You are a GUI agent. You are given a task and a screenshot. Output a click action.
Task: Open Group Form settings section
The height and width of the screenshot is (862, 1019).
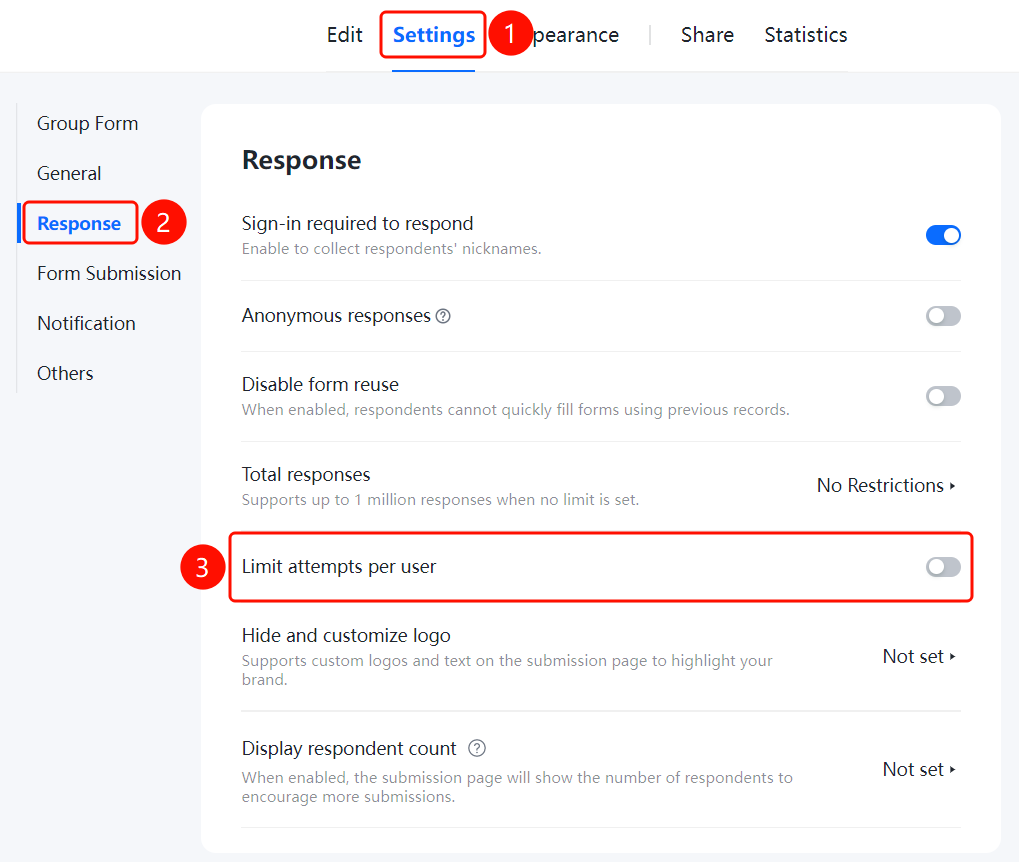click(88, 124)
